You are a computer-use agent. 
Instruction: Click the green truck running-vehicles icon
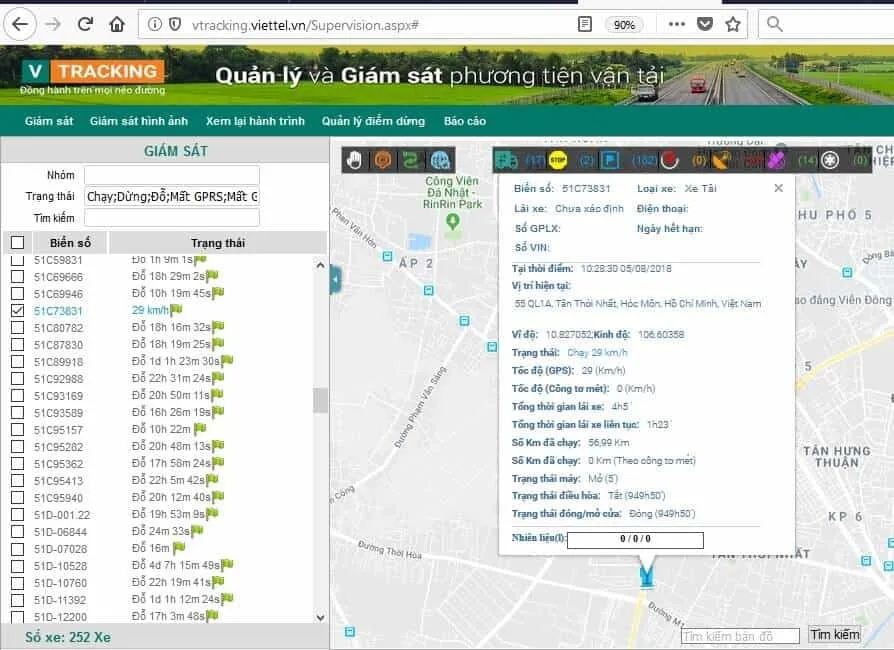click(x=507, y=159)
